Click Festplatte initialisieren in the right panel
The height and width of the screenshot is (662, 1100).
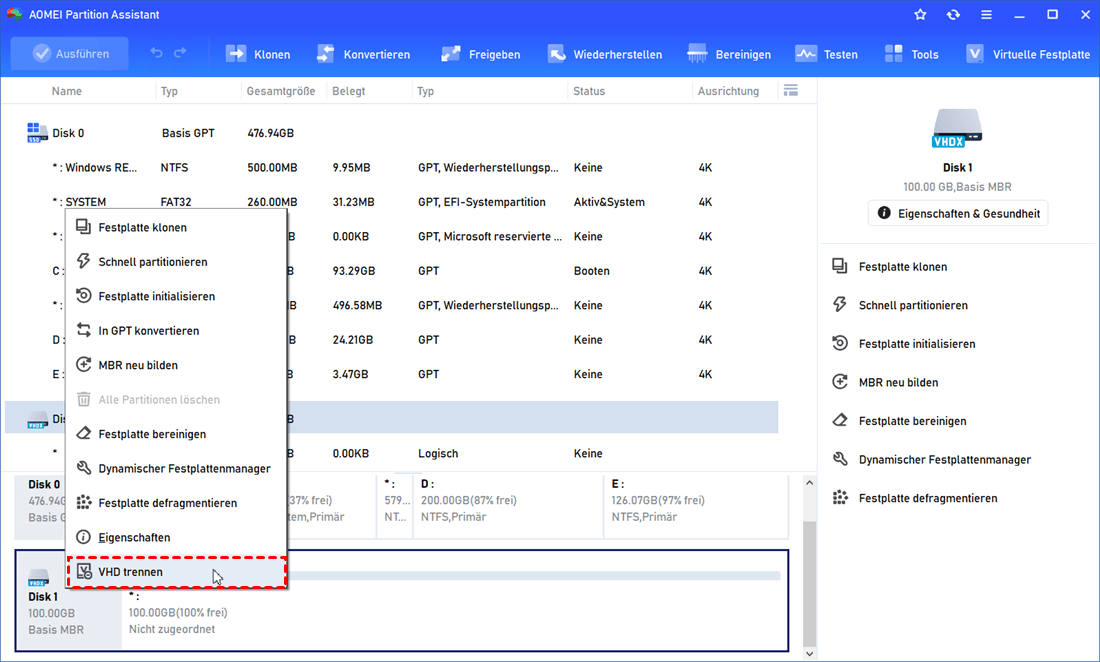(x=917, y=344)
